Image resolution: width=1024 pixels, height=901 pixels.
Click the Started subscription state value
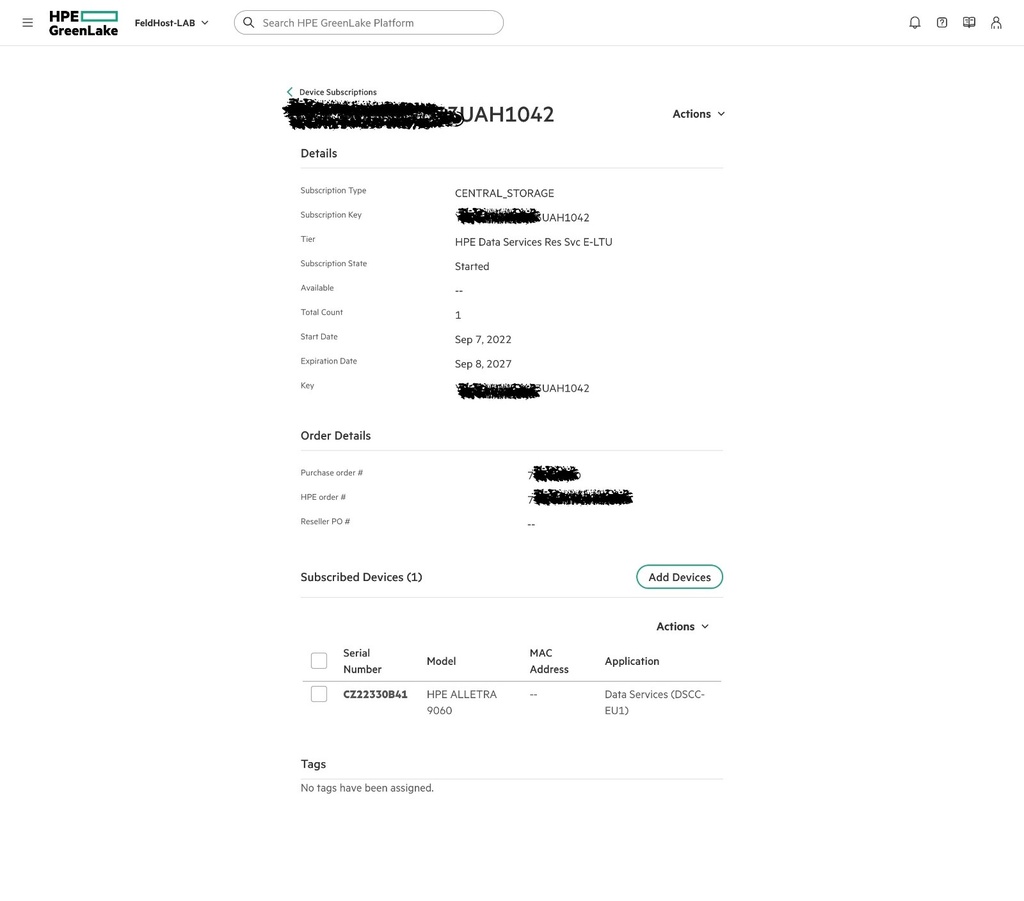tap(472, 266)
